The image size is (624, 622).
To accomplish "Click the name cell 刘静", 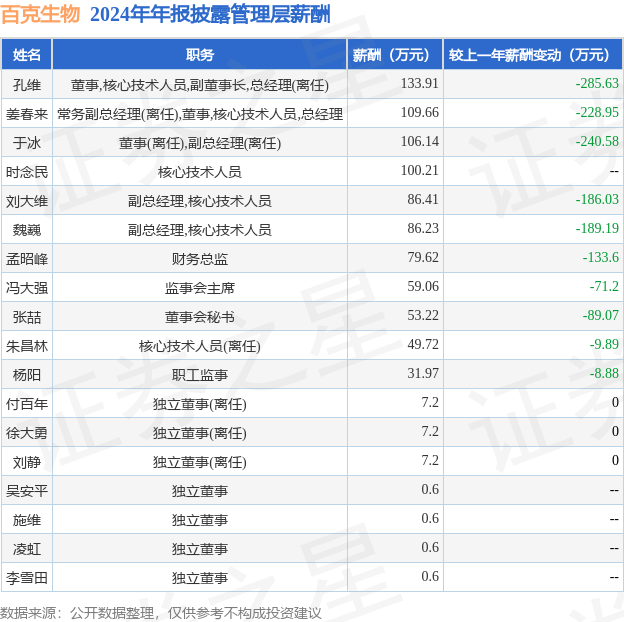I will tap(27, 462).
